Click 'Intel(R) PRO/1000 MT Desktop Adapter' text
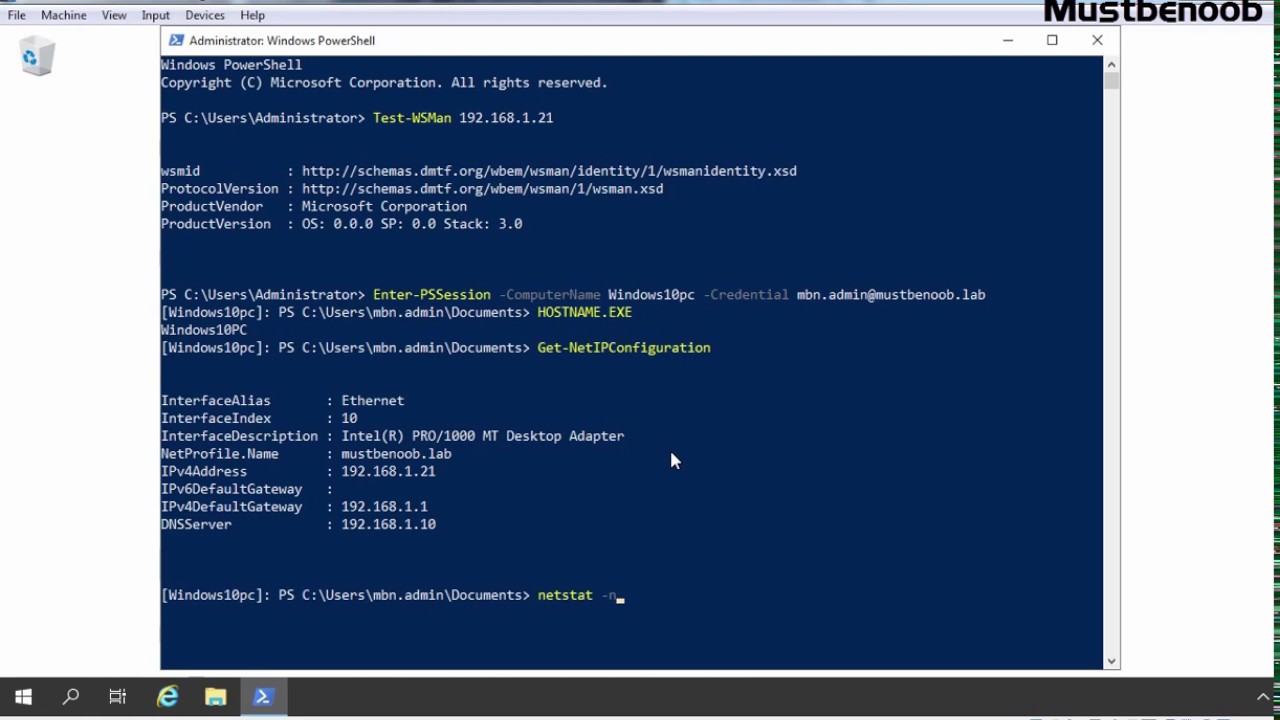Viewport: 1280px width, 720px height. click(x=483, y=436)
